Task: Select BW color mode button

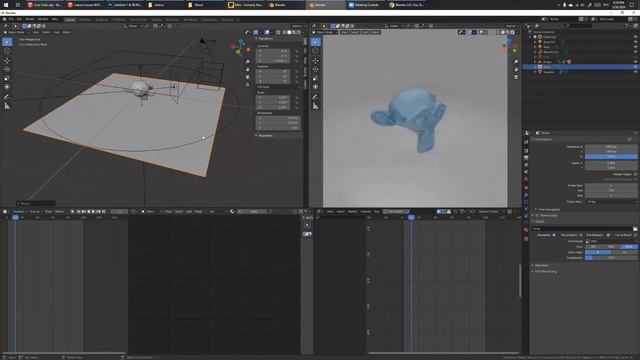Action: coord(594,247)
